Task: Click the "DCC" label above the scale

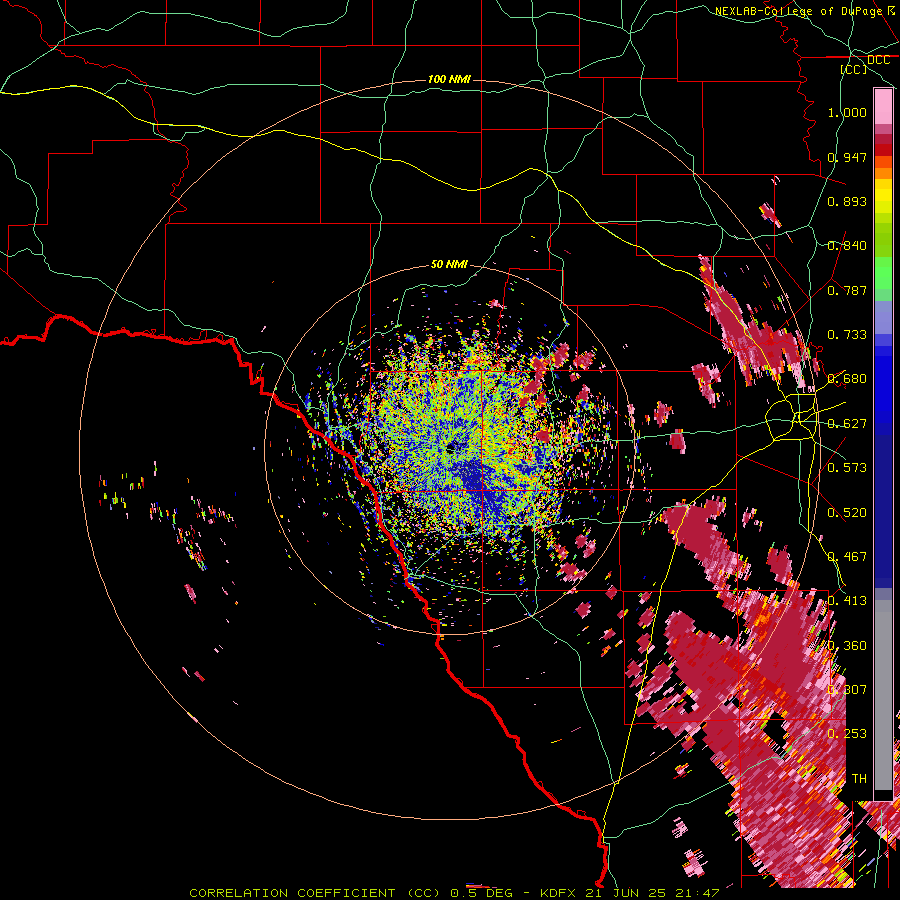Action: point(879,60)
